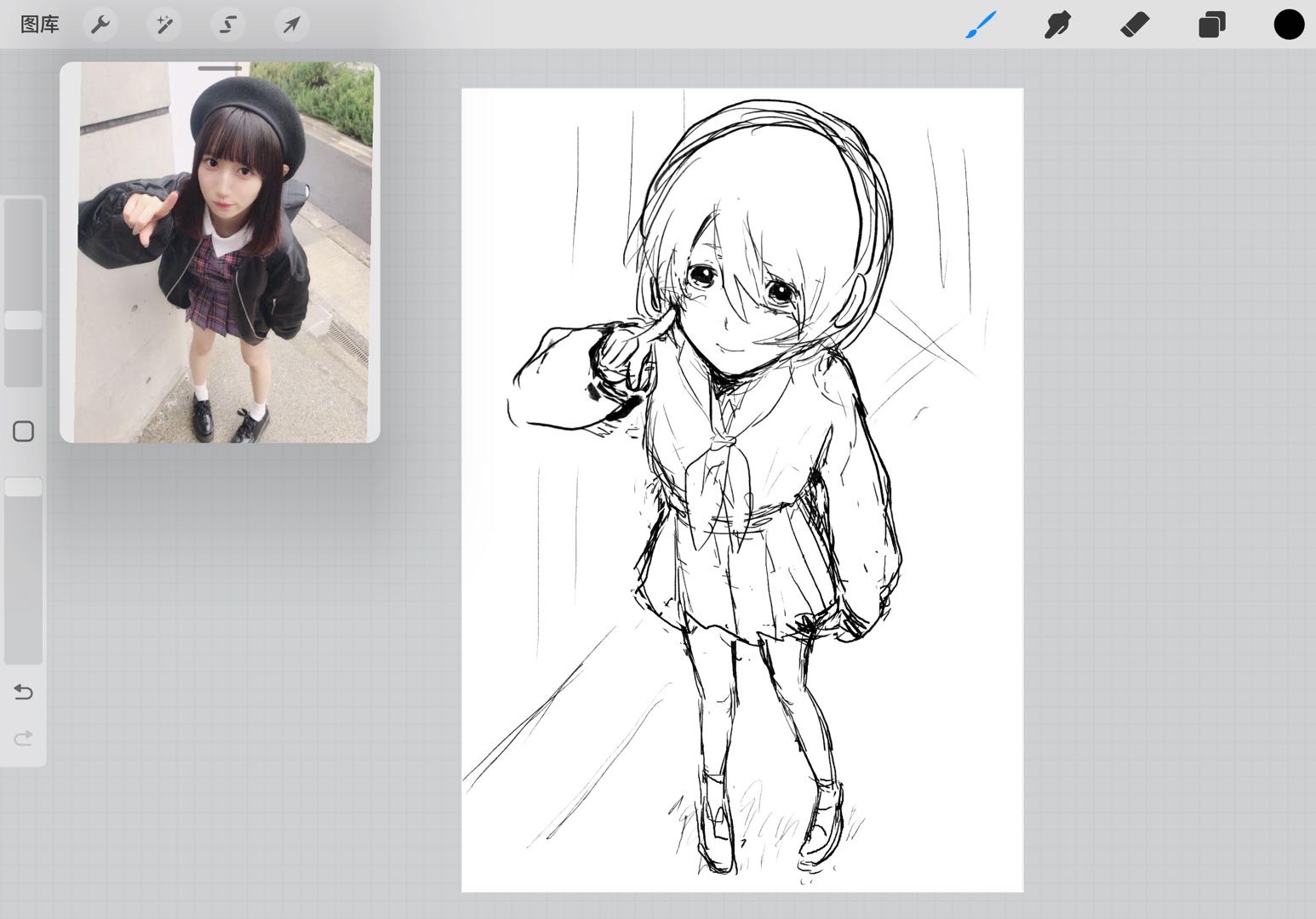The height and width of the screenshot is (919, 1316).
Task: Open the black color picker
Action: 1289,25
